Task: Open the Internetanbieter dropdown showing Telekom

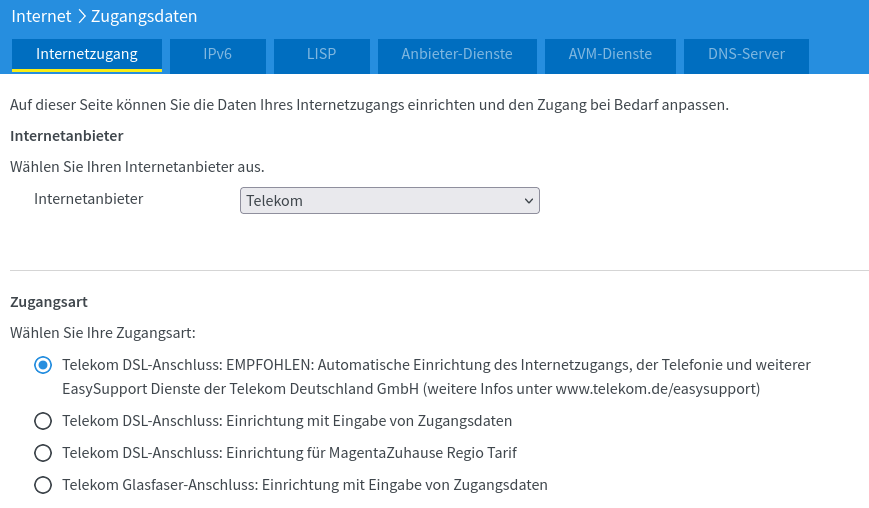Action: tap(390, 201)
